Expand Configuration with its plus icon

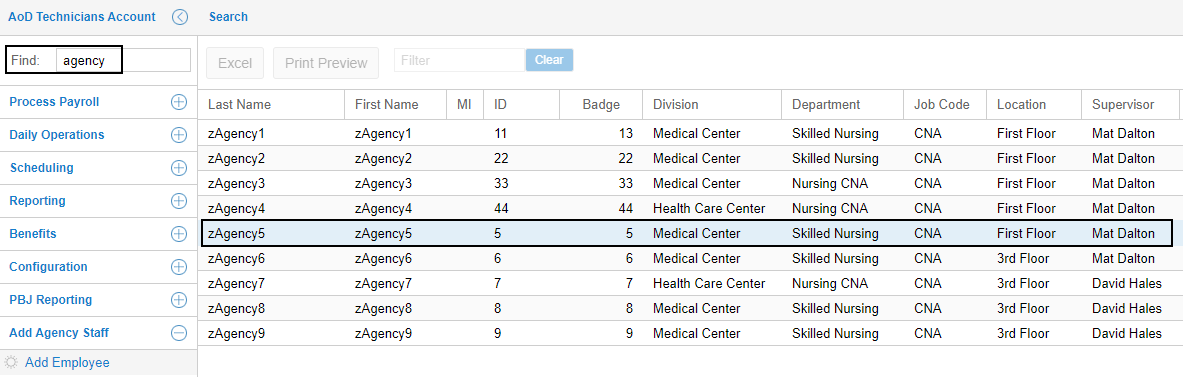(179, 266)
